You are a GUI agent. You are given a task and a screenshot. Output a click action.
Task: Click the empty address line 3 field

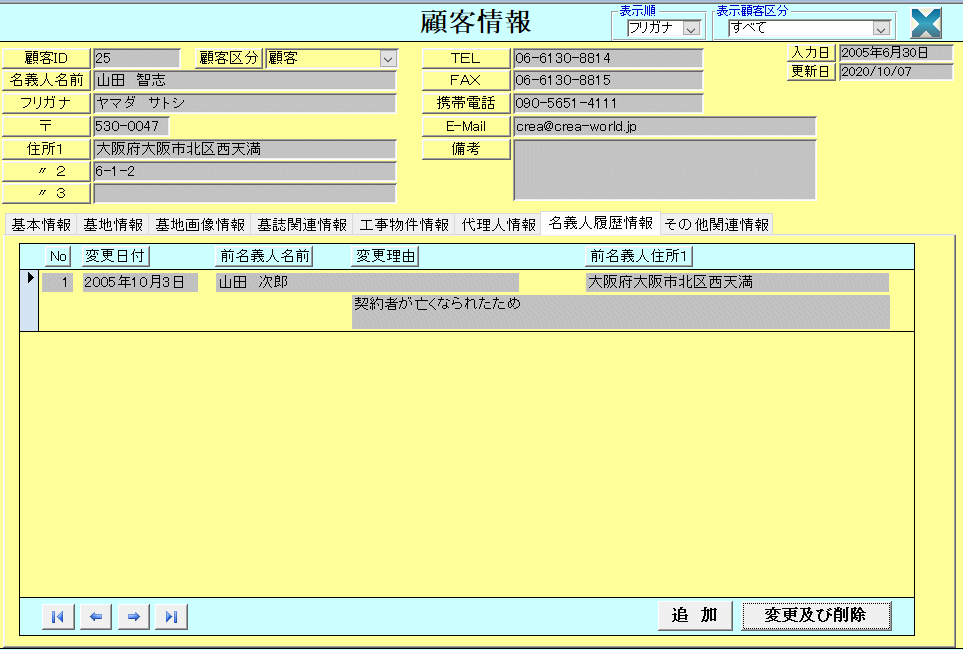pyautogui.click(x=244, y=194)
